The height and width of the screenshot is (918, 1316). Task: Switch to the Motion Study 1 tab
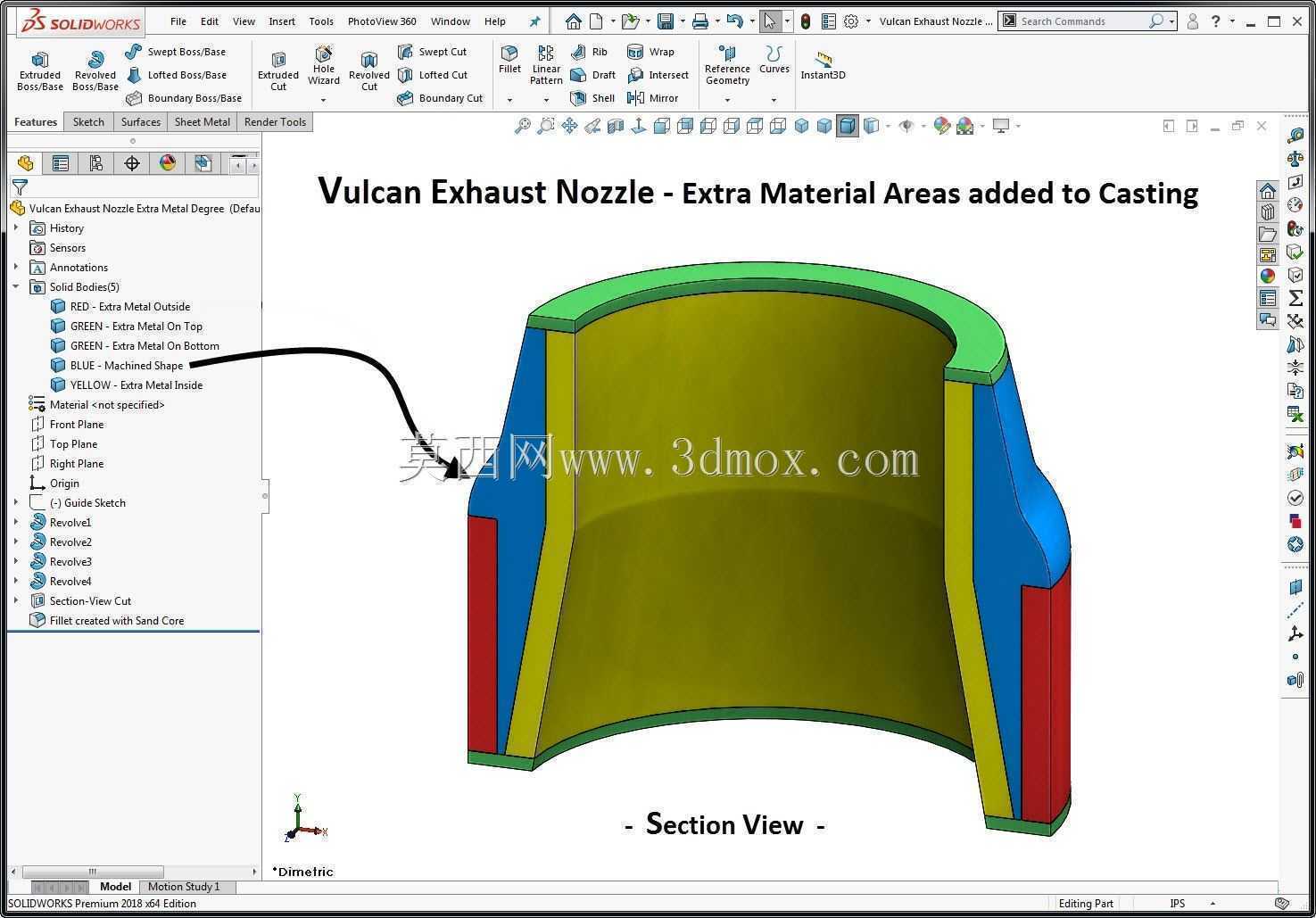(184, 887)
